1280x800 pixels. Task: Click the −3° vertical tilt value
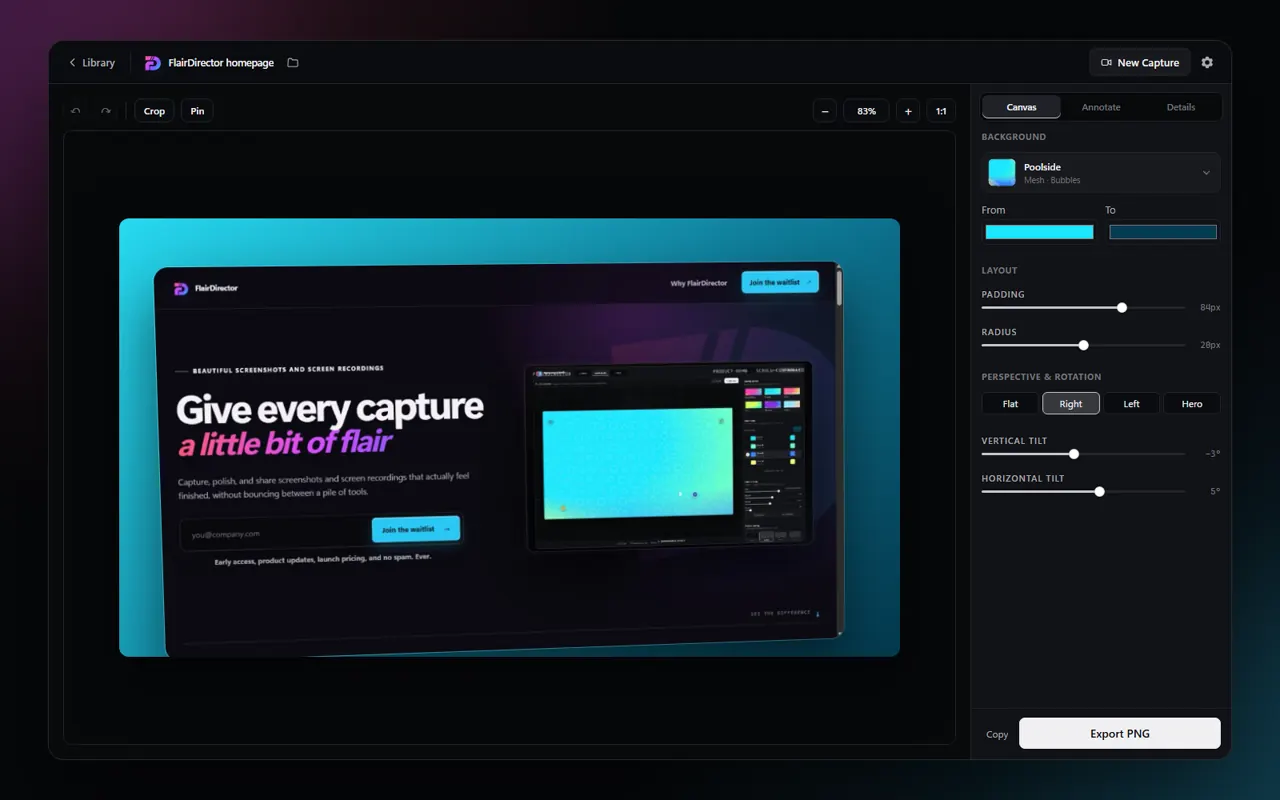1212,454
